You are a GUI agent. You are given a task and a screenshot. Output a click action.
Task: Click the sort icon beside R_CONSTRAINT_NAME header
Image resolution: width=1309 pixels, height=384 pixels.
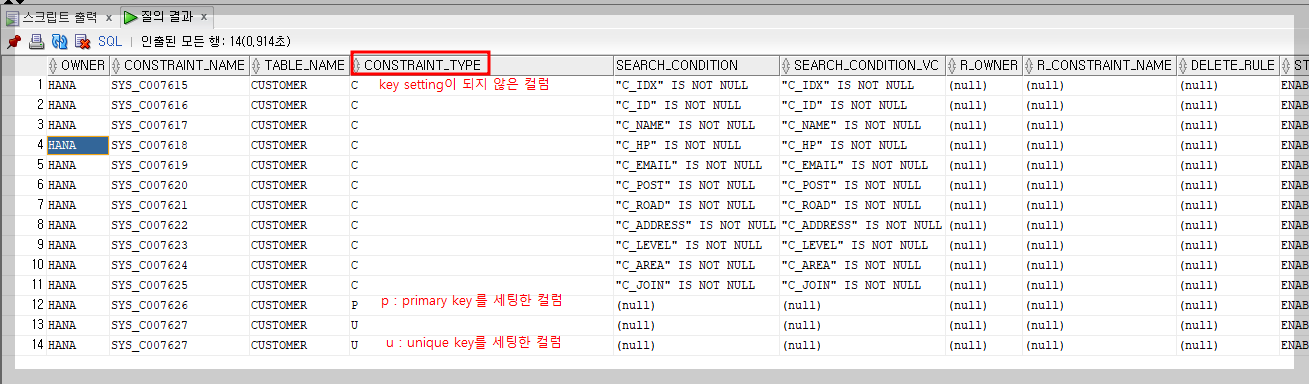(x=1030, y=65)
